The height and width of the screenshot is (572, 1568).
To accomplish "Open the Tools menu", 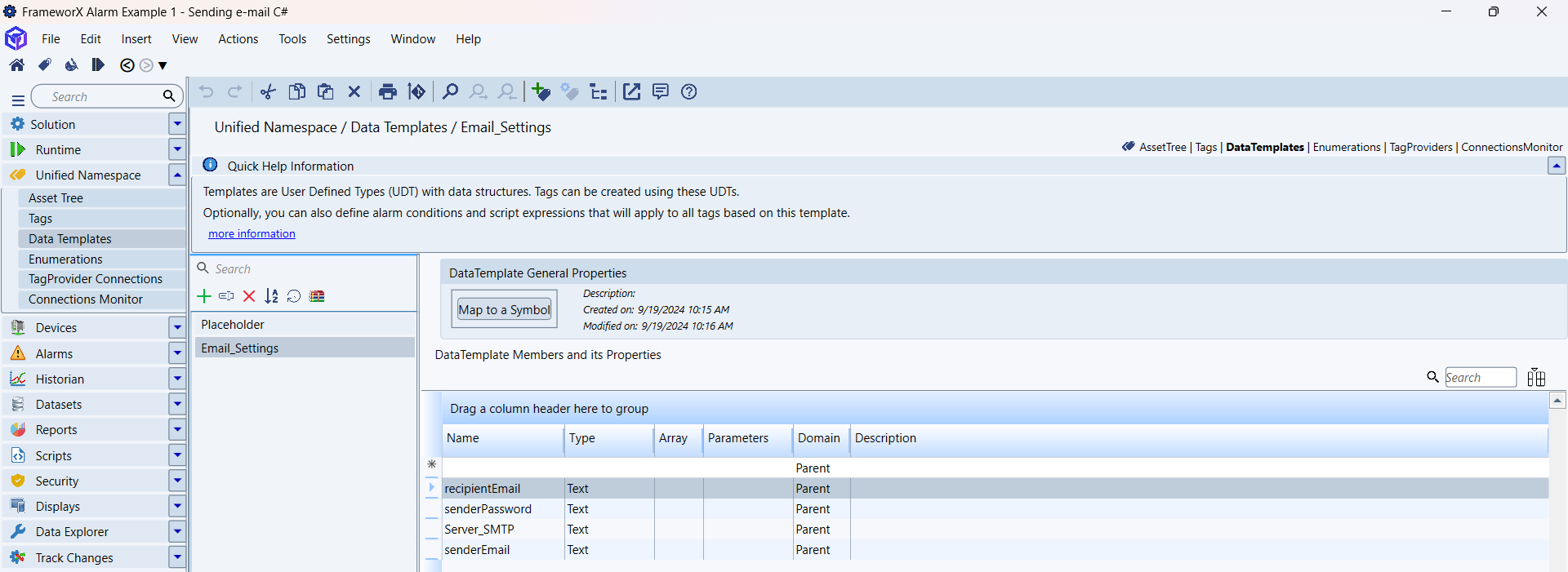I will [x=292, y=39].
